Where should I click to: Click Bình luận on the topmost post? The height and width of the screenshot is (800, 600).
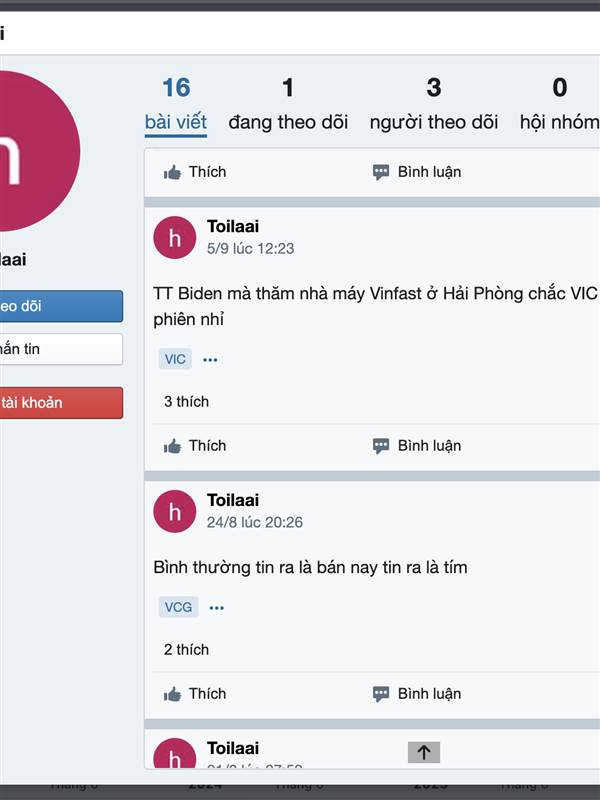click(417, 172)
